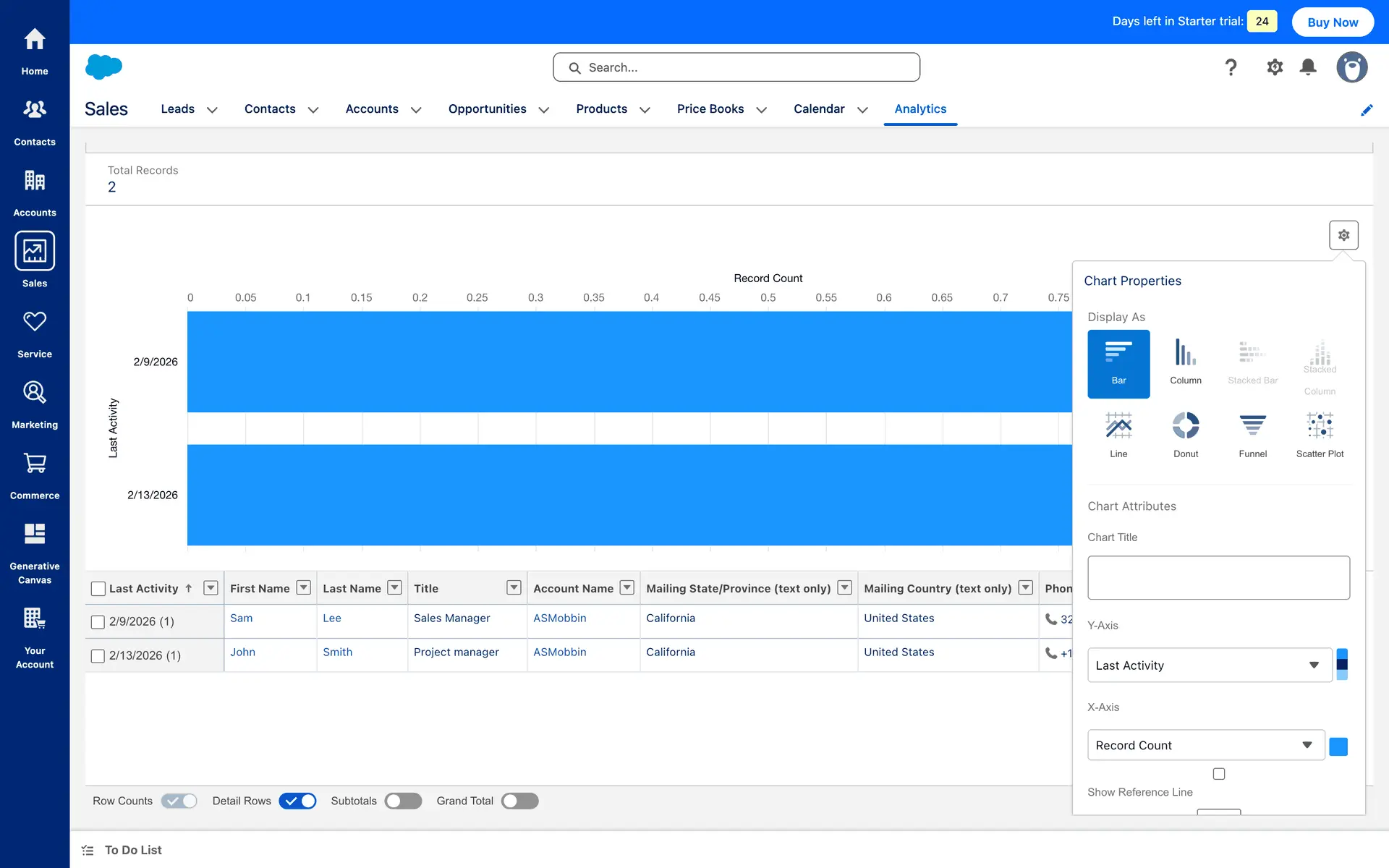Enable the Grand Total toggle
This screenshot has width=1389, height=868.
coord(519,801)
